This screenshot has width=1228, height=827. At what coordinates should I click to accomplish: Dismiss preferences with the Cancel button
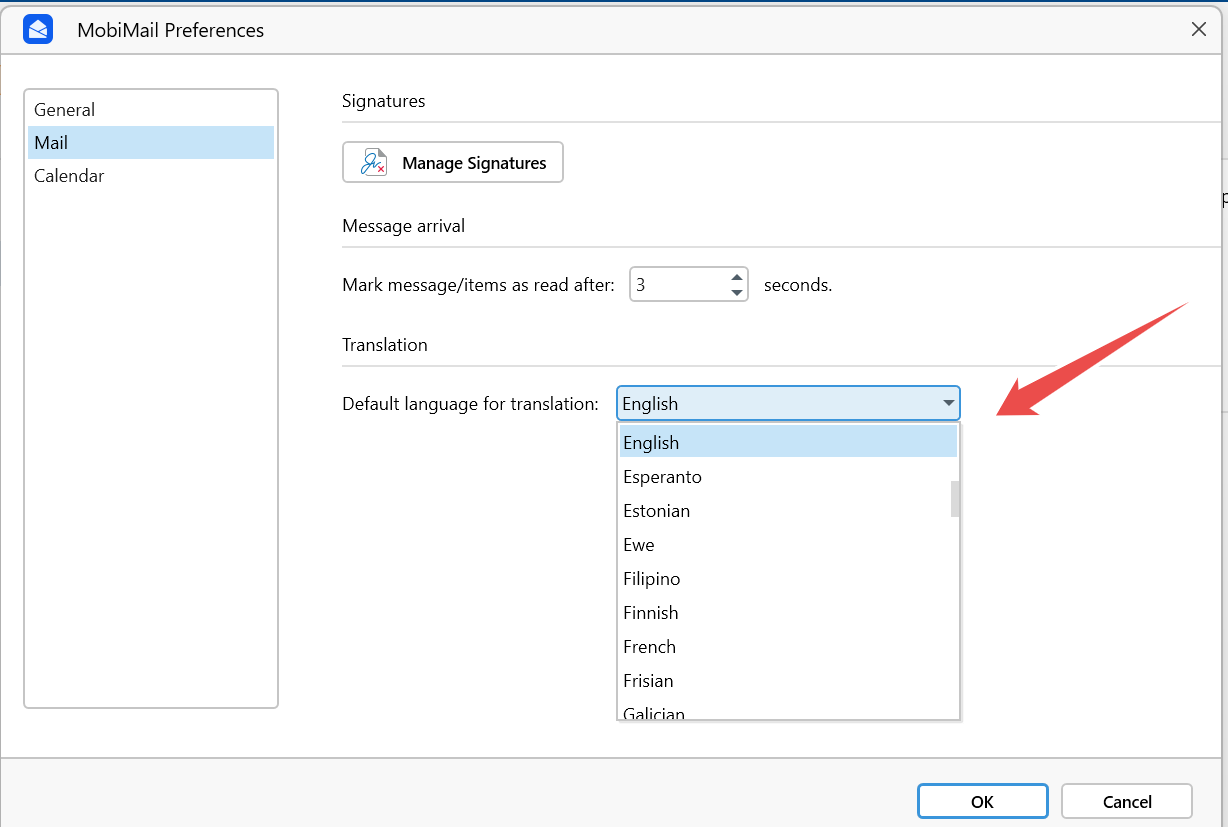1127,801
